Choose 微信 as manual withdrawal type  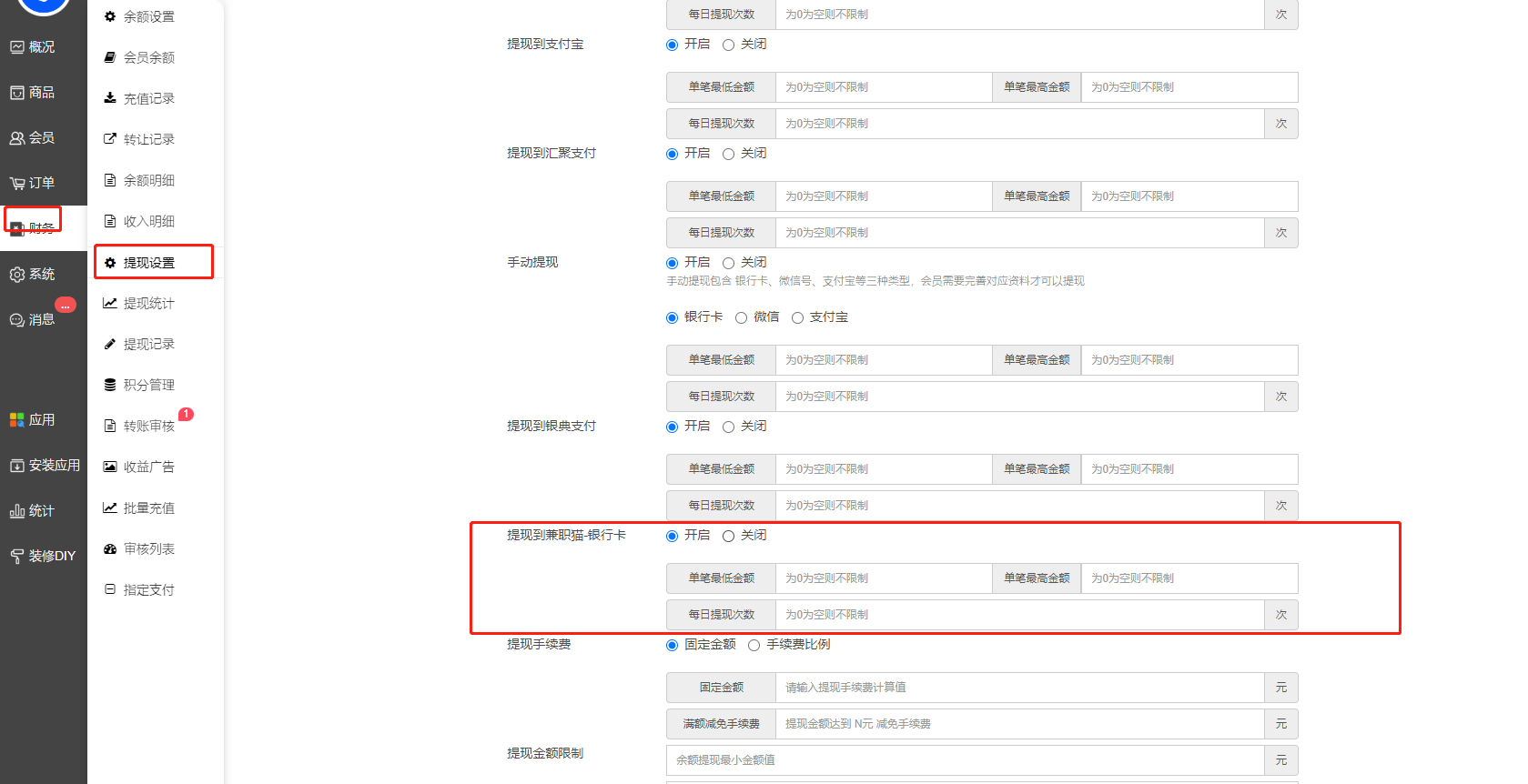point(741,317)
